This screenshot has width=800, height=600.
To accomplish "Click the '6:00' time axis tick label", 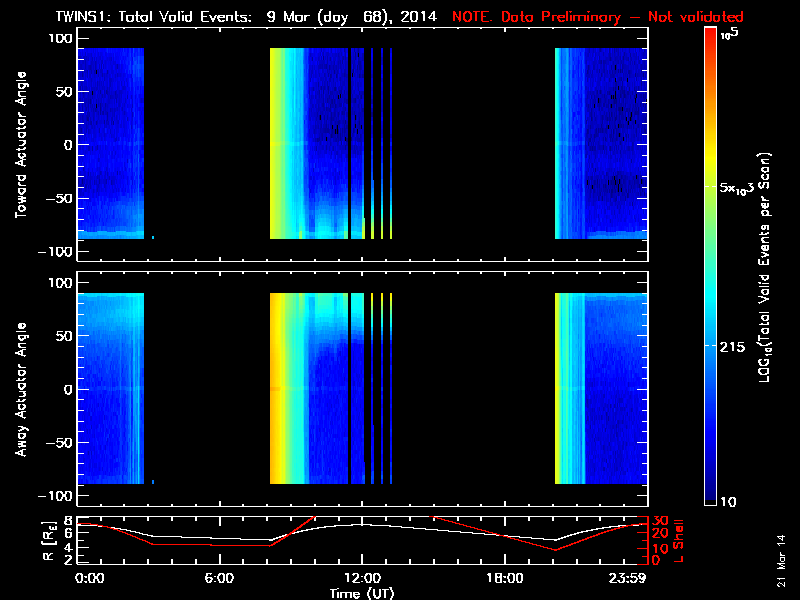I will coord(219,578).
